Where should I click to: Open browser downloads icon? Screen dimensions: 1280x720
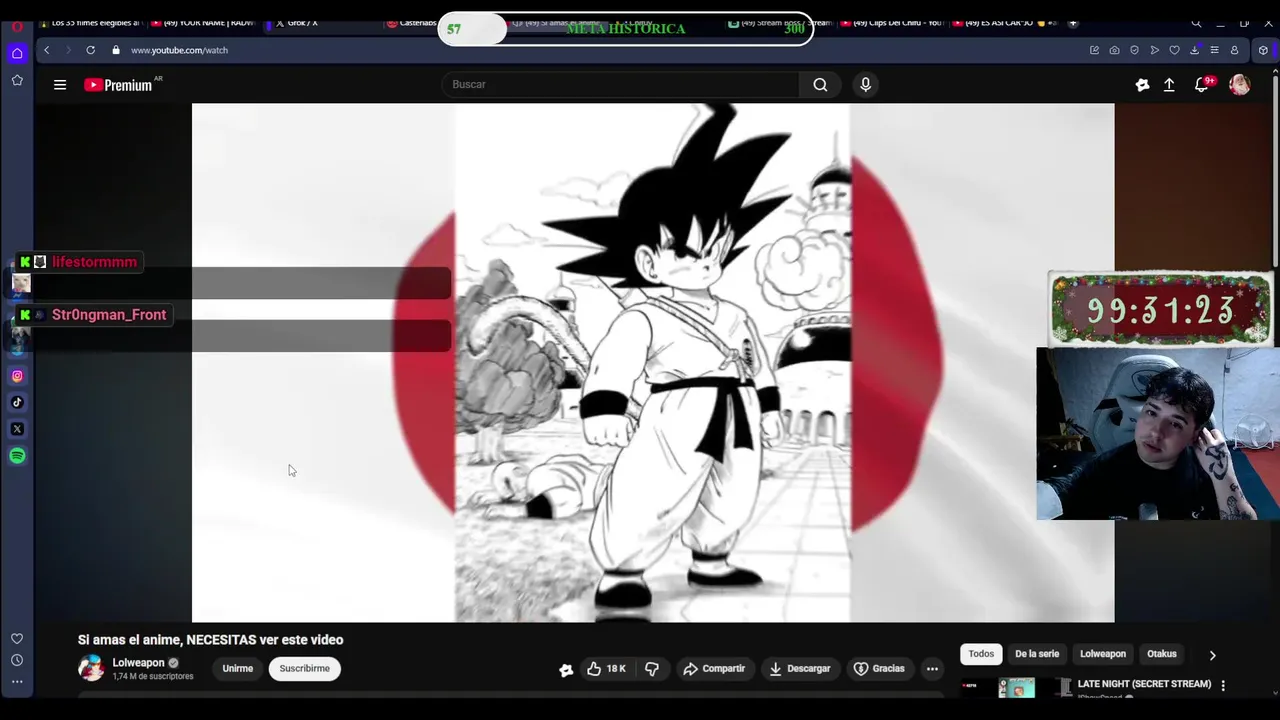[x=1194, y=50]
